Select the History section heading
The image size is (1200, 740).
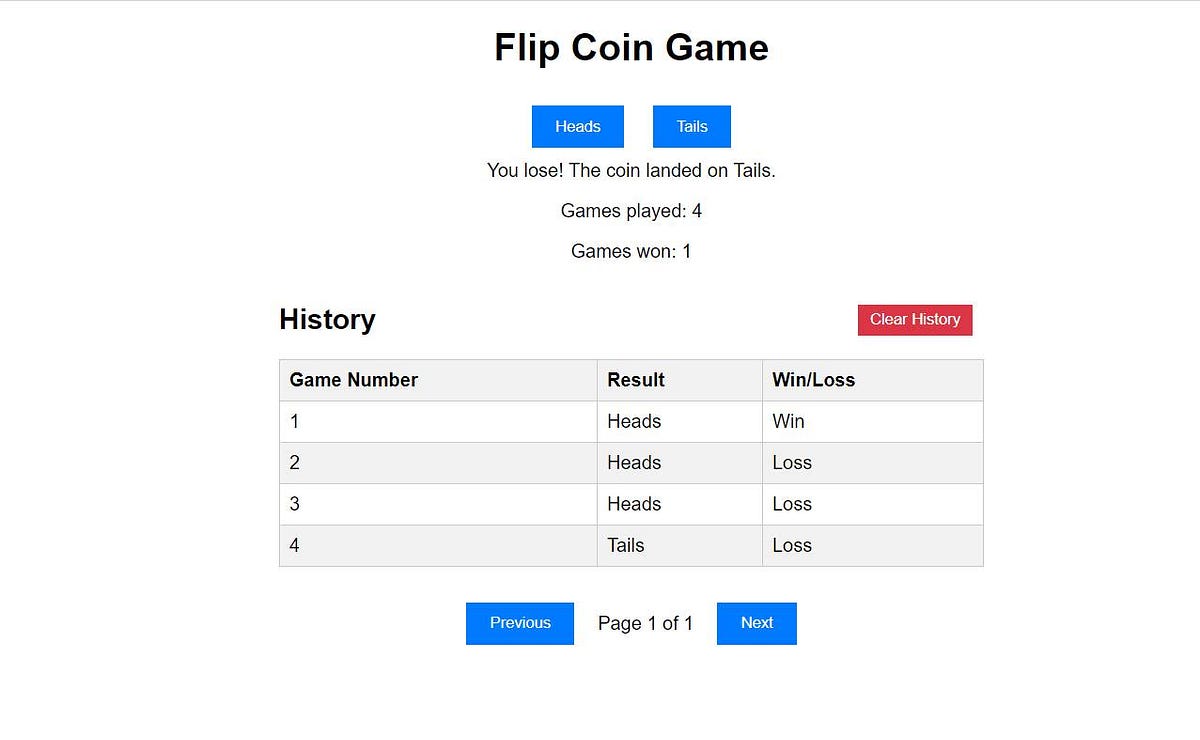point(327,319)
